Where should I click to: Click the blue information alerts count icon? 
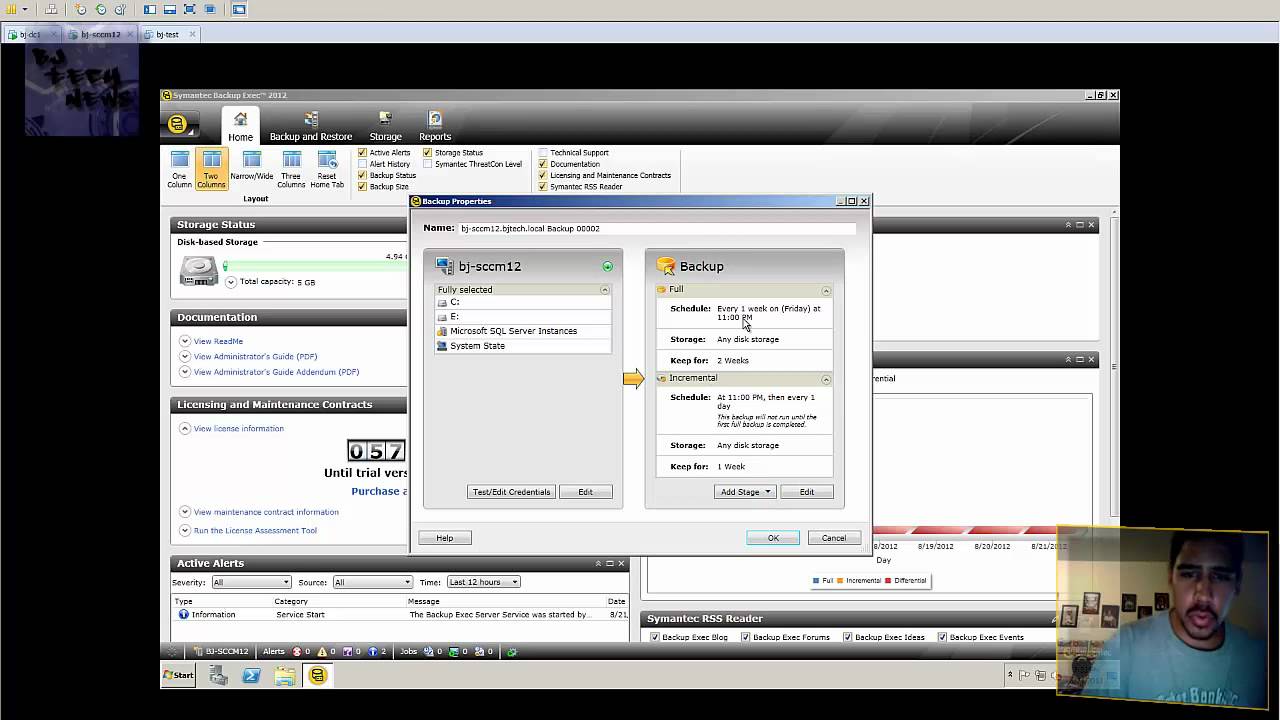pos(372,652)
